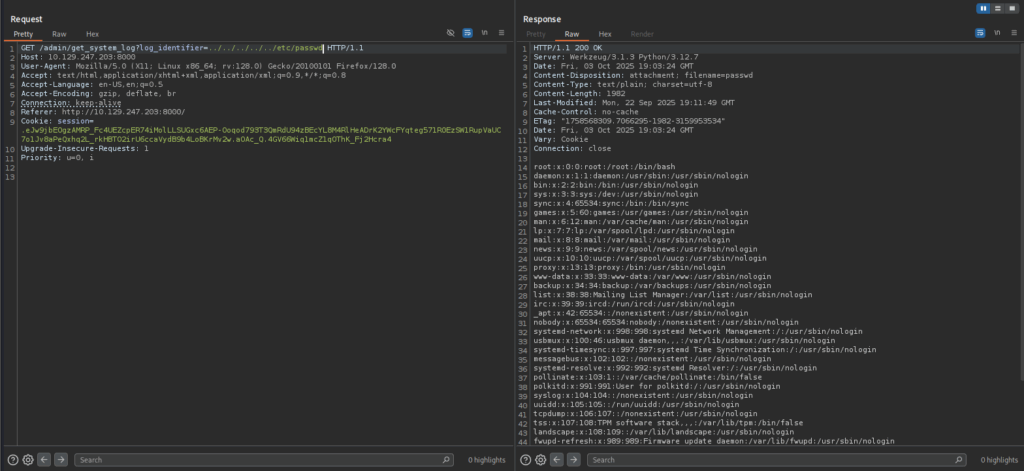Toggle the hidden-items eye icon in Request panel

(451, 33)
